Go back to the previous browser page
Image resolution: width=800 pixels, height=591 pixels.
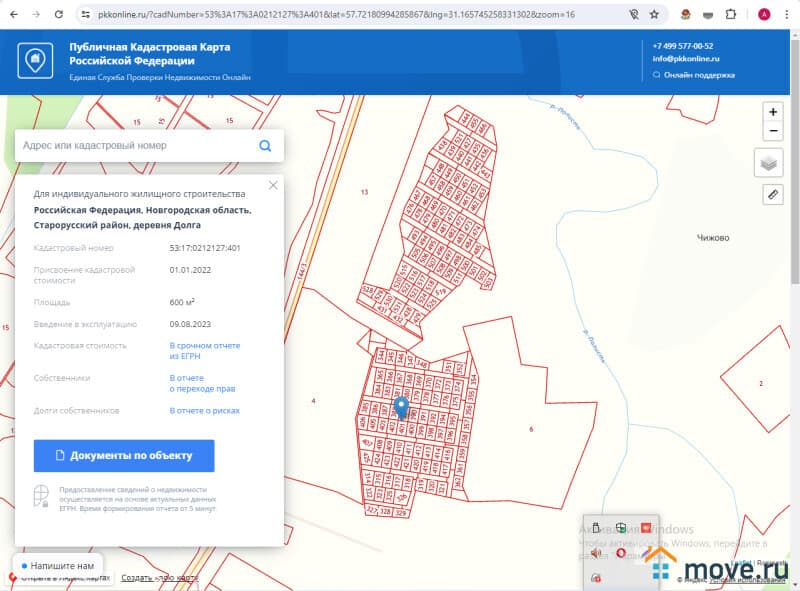coord(14,15)
